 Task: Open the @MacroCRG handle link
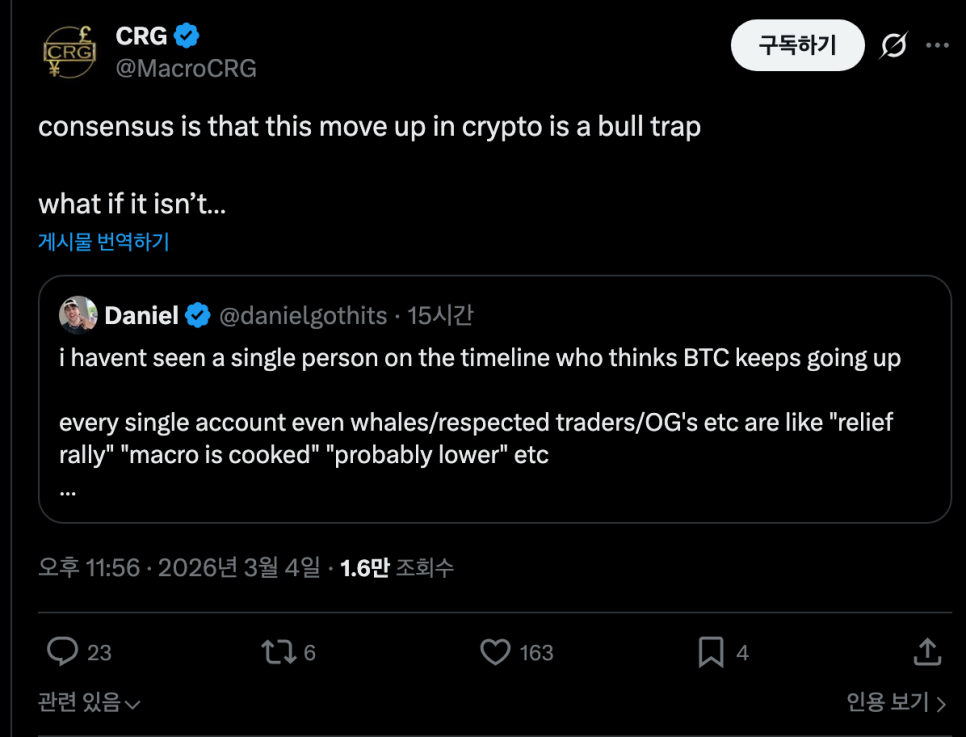[x=186, y=68]
